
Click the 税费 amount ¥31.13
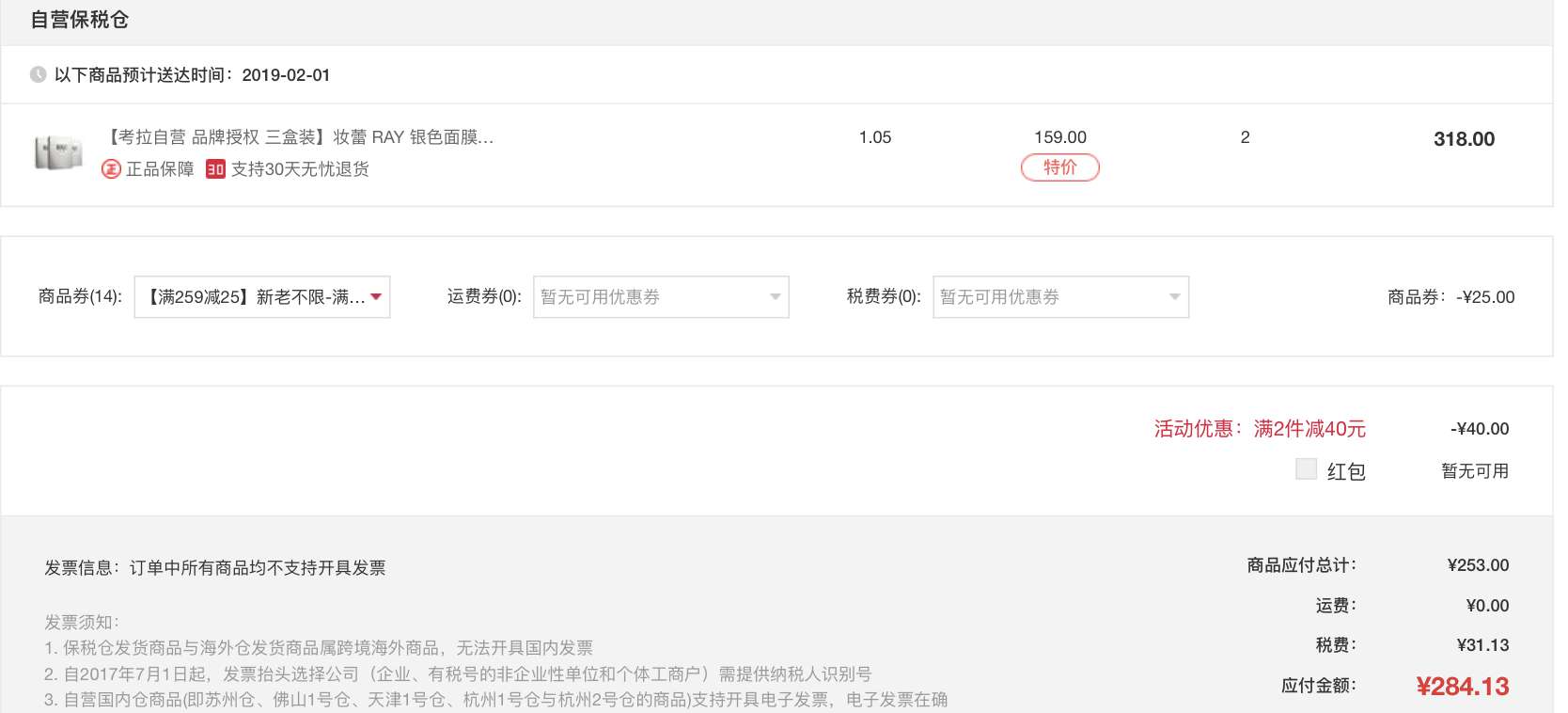coord(1482,645)
